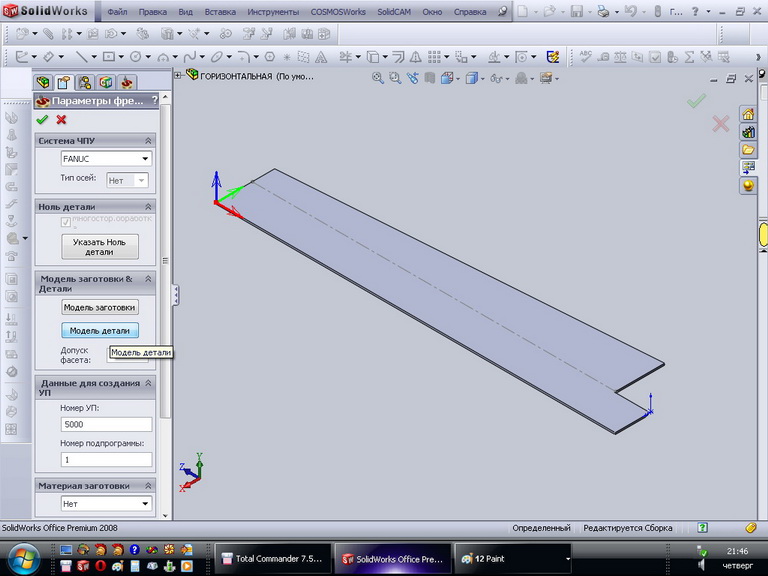
Task: Click the Модель заготовки button
Action: tap(99, 307)
